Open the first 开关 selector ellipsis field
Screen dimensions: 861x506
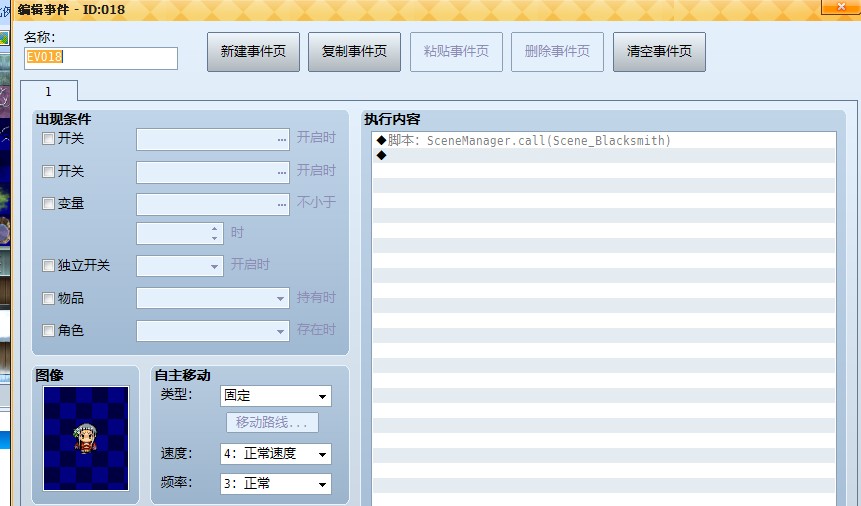coord(213,140)
